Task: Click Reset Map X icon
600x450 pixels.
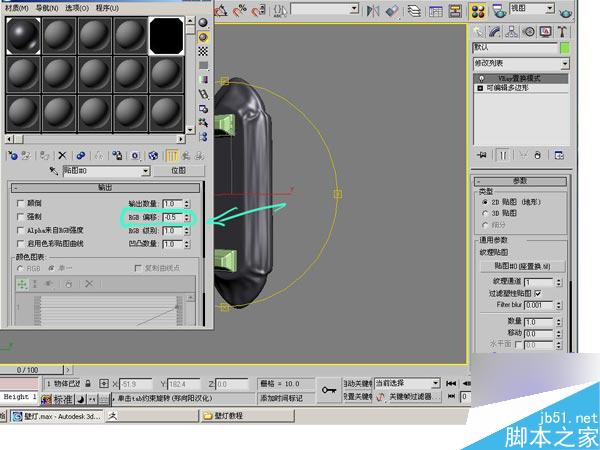Action: coord(62,156)
